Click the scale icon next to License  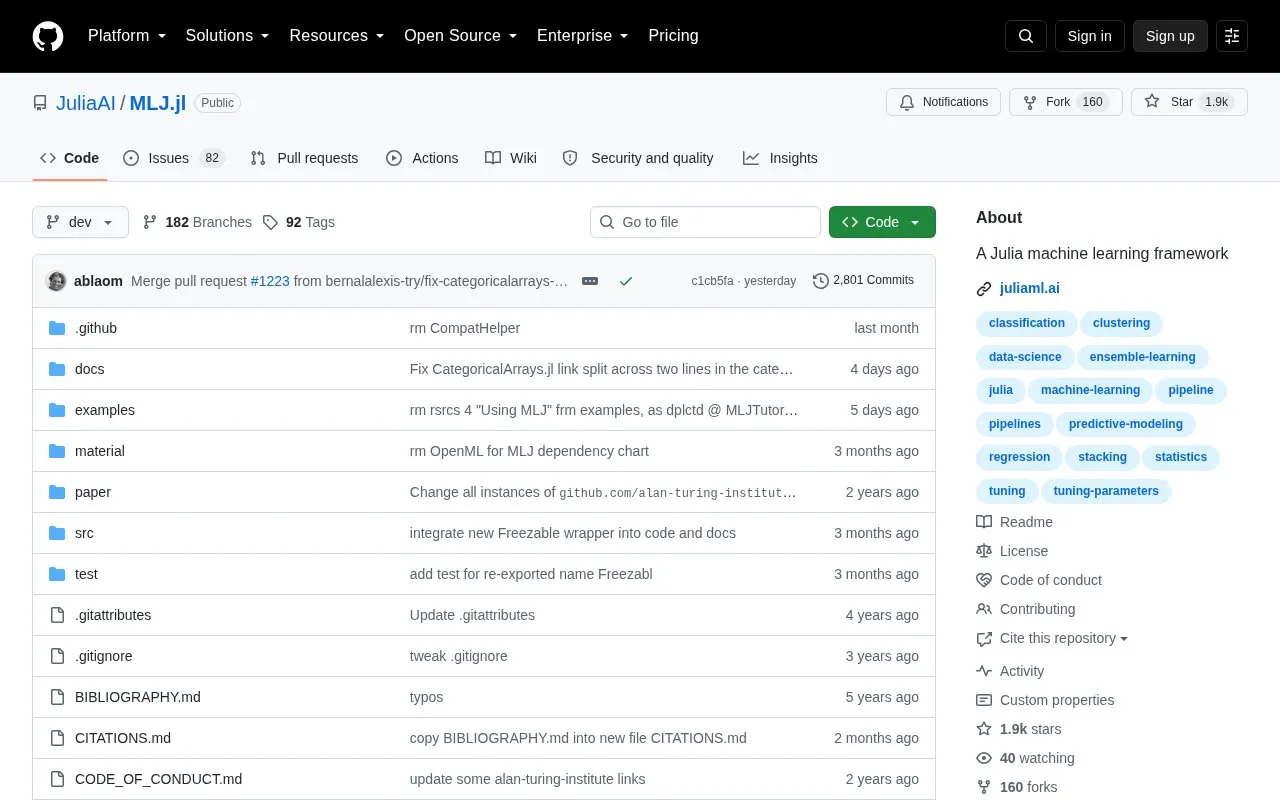[984, 551]
